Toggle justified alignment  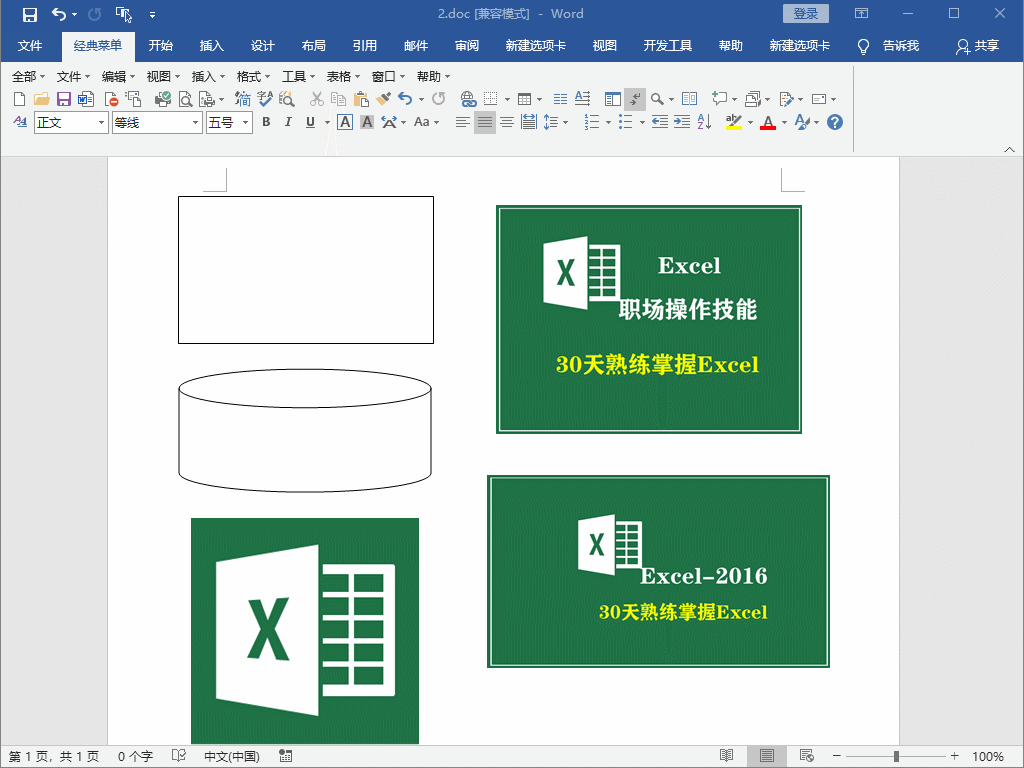point(485,122)
